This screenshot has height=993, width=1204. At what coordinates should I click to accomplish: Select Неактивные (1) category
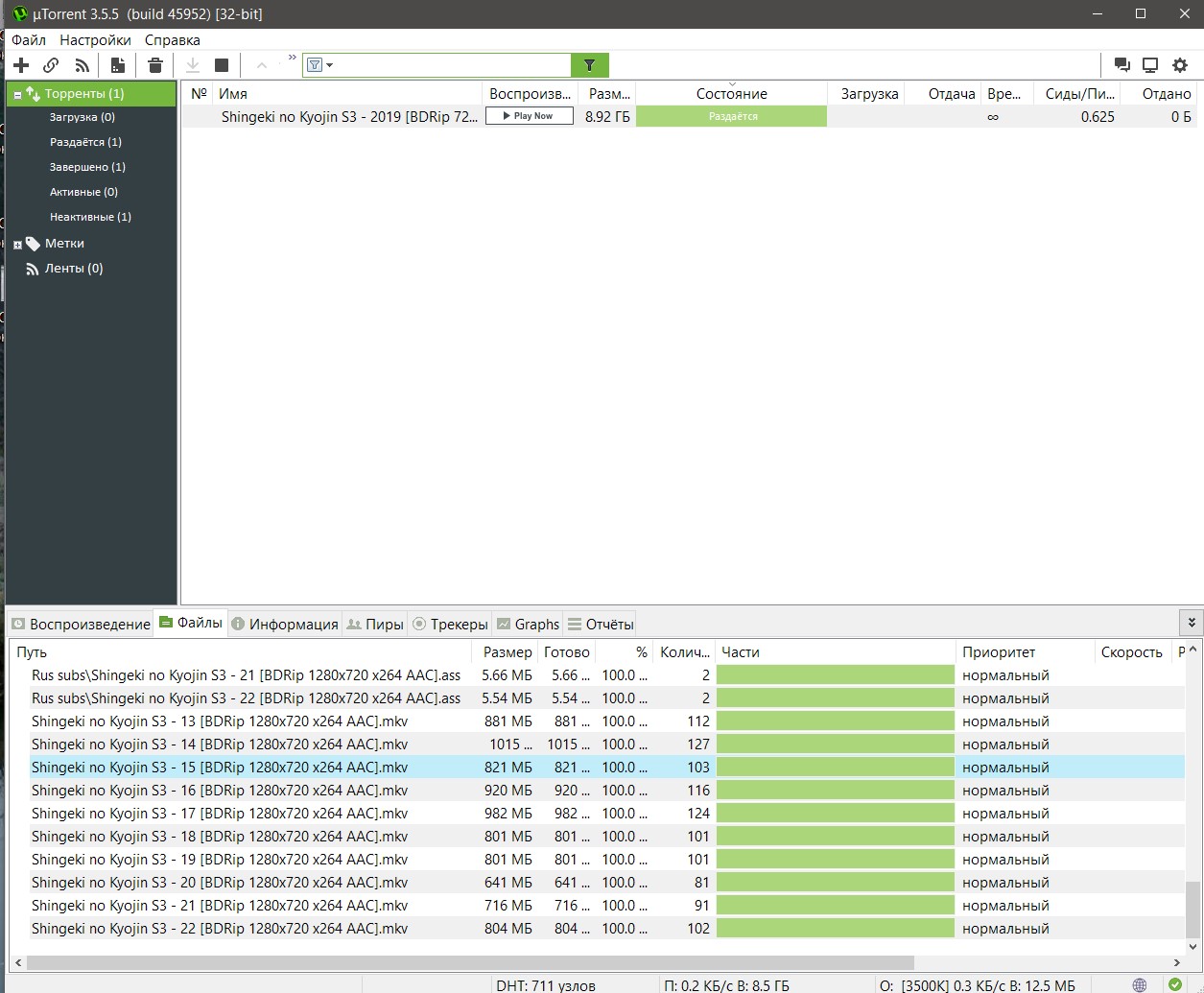[90, 217]
